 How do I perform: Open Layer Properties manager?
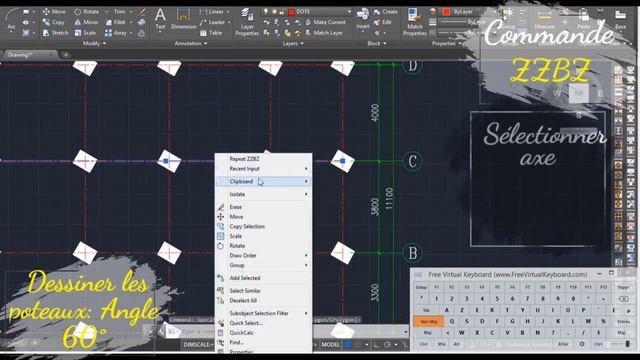pyautogui.click(x=247, y=22)
